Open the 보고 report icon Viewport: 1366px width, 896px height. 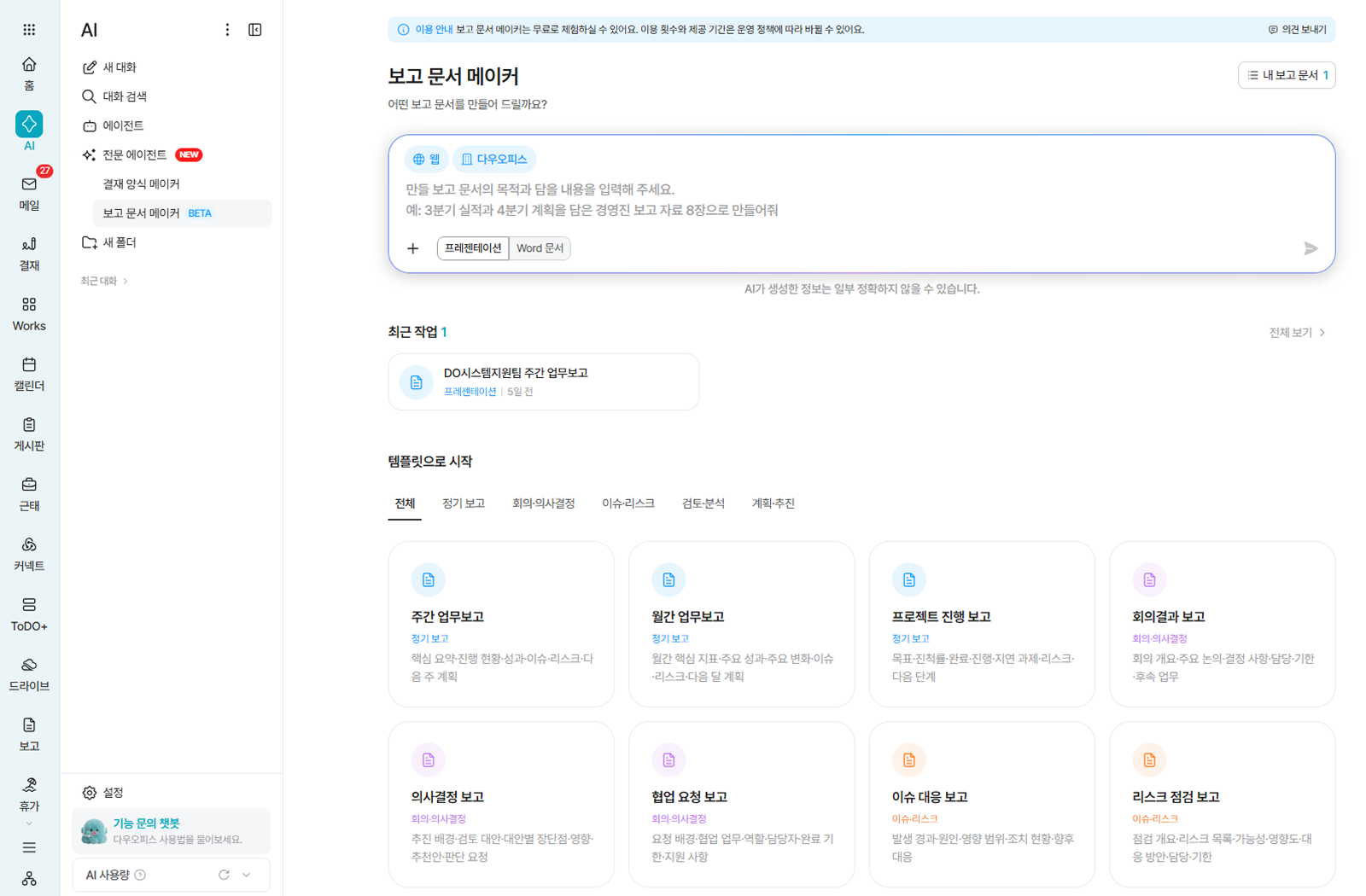click(29, 734)
